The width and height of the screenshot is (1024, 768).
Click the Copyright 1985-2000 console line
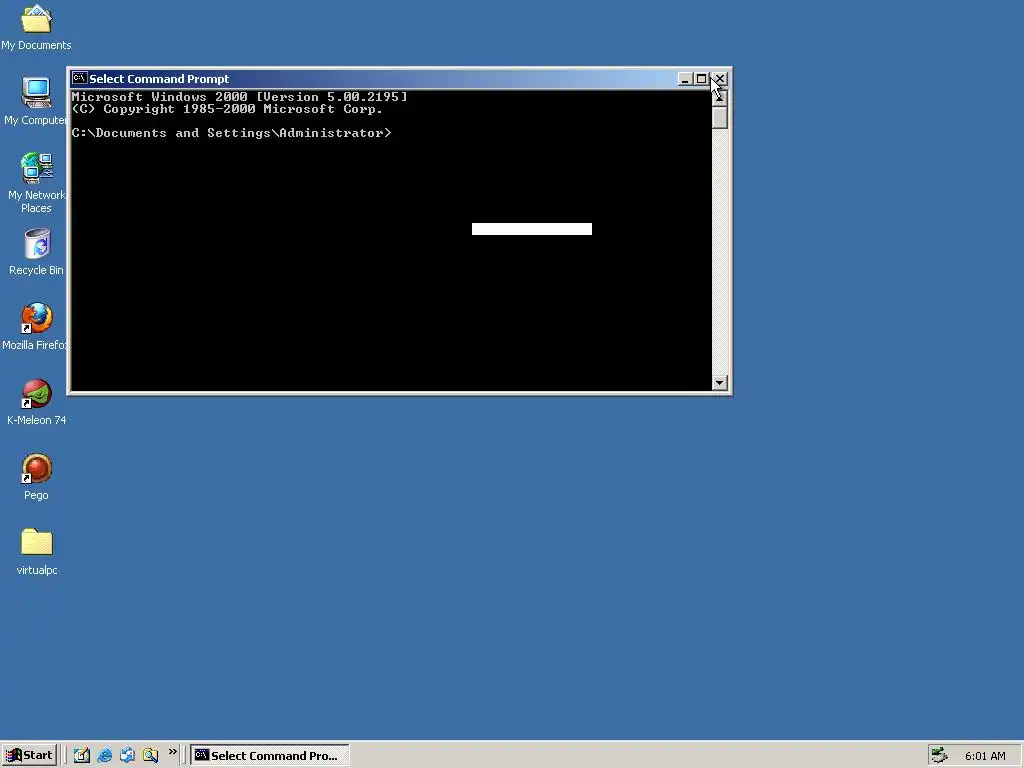[x=227, y=109]
